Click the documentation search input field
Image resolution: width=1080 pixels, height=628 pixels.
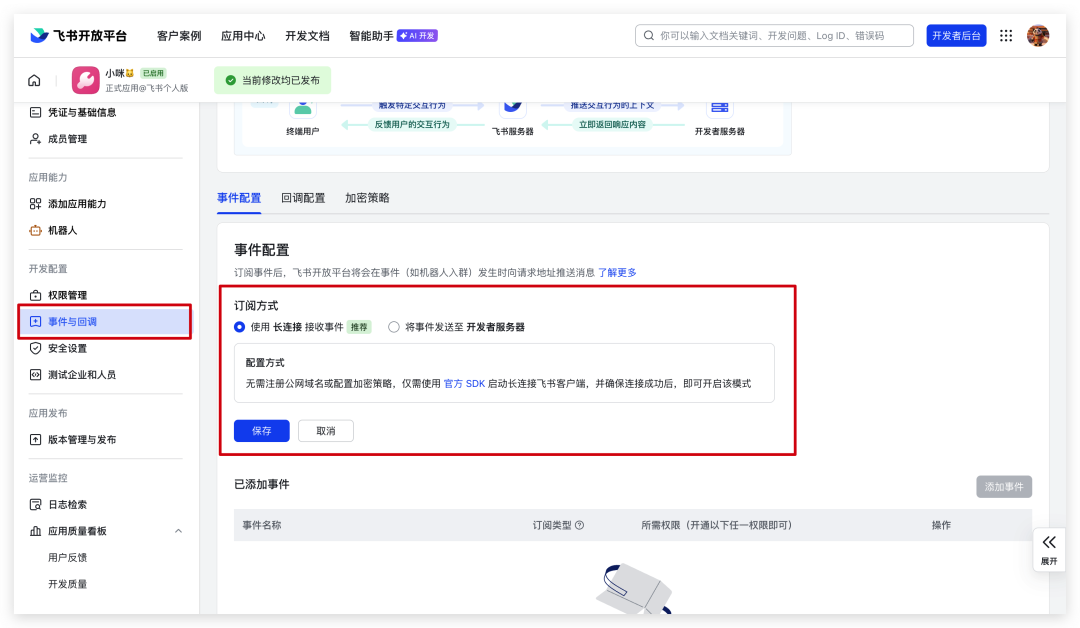(x=780, y=36)
